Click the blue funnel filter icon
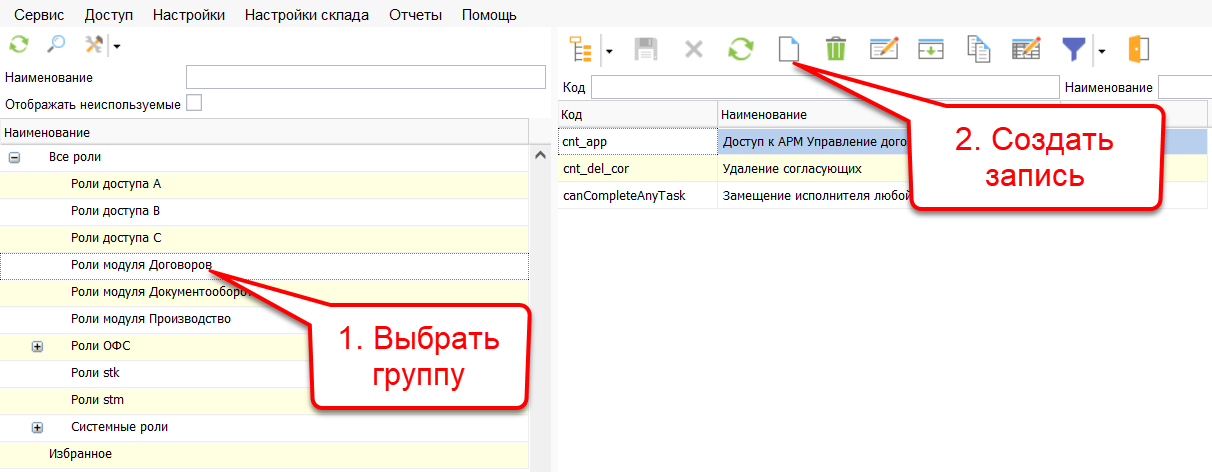 pyautogui.click(x=1074, y=48)
